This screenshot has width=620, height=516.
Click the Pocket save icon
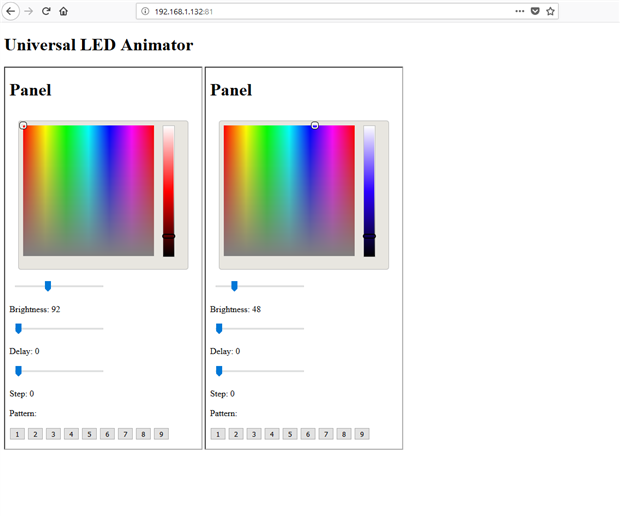tap(535, 11)
